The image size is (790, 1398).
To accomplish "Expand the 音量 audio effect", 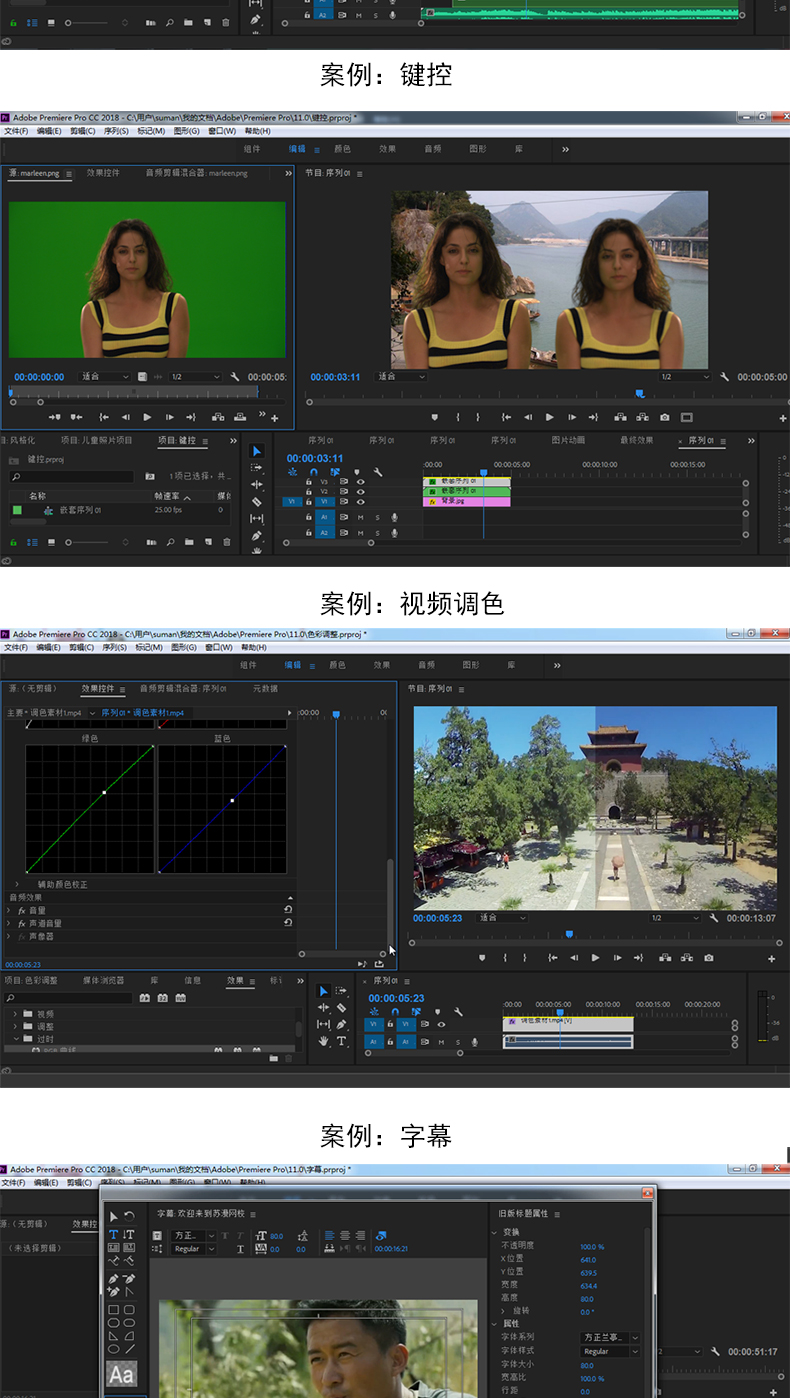I will click(9, 910).
